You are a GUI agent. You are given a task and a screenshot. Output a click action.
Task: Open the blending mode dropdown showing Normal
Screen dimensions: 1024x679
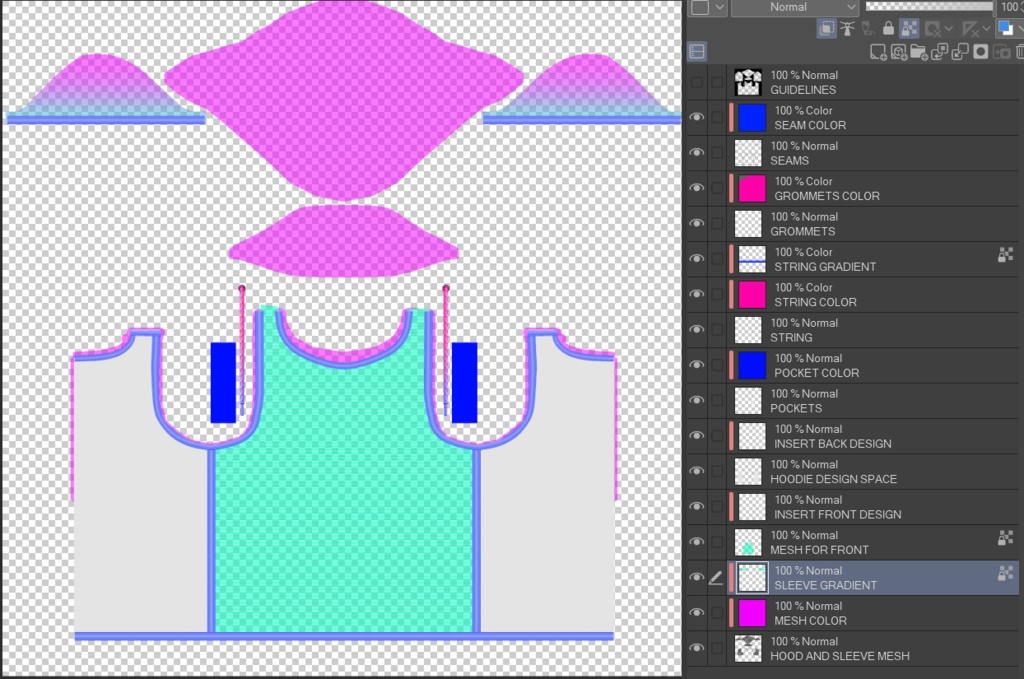point(795,7)
